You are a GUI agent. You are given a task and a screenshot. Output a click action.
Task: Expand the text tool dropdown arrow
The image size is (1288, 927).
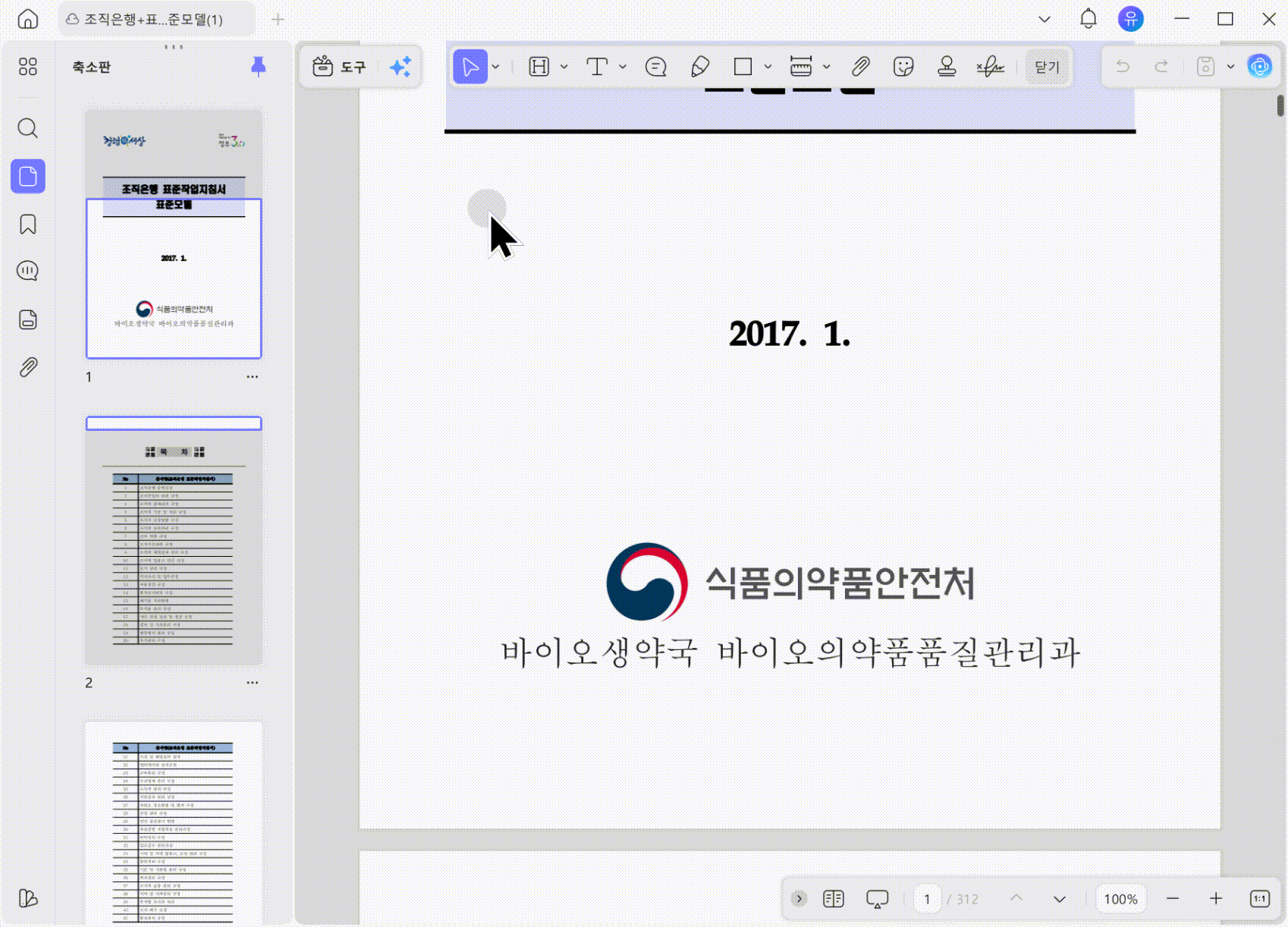tap(623, 67)
